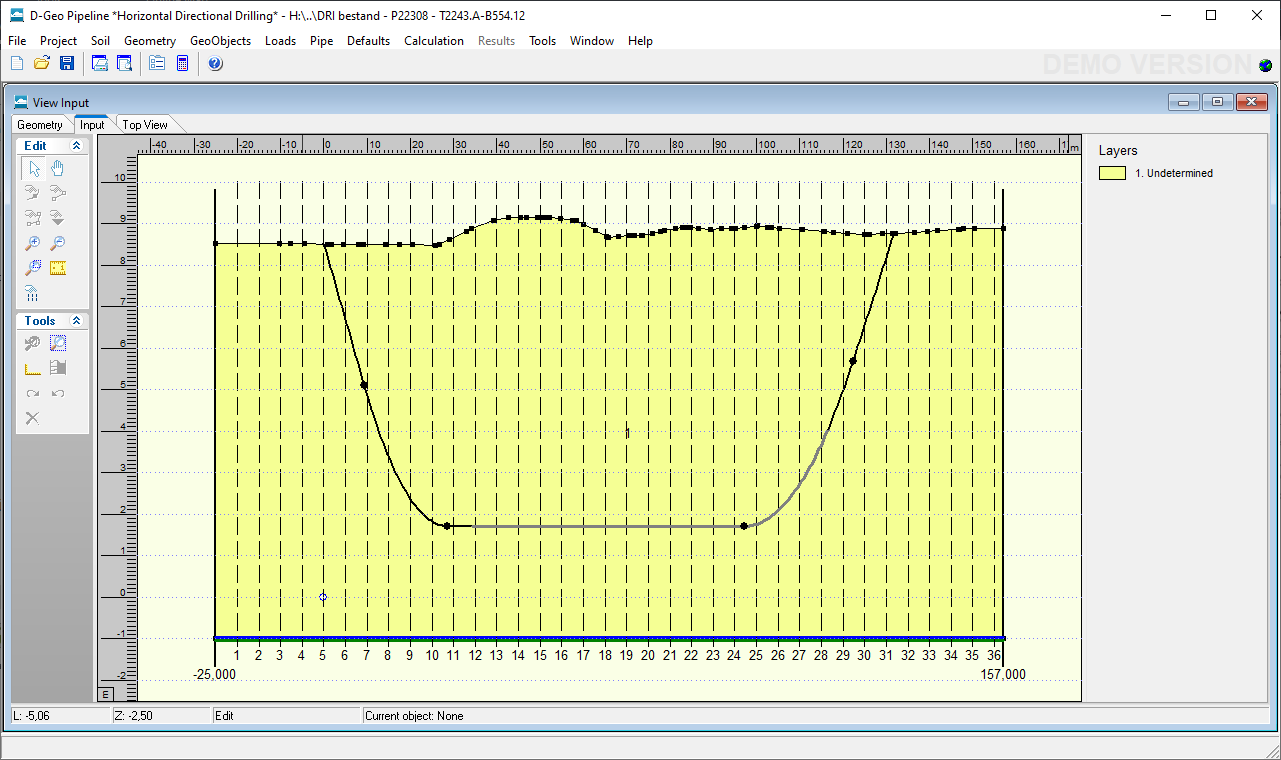Switch to the Top View tab
Viewport: 1281px width, 760px height.
click(x=146, y=125)
